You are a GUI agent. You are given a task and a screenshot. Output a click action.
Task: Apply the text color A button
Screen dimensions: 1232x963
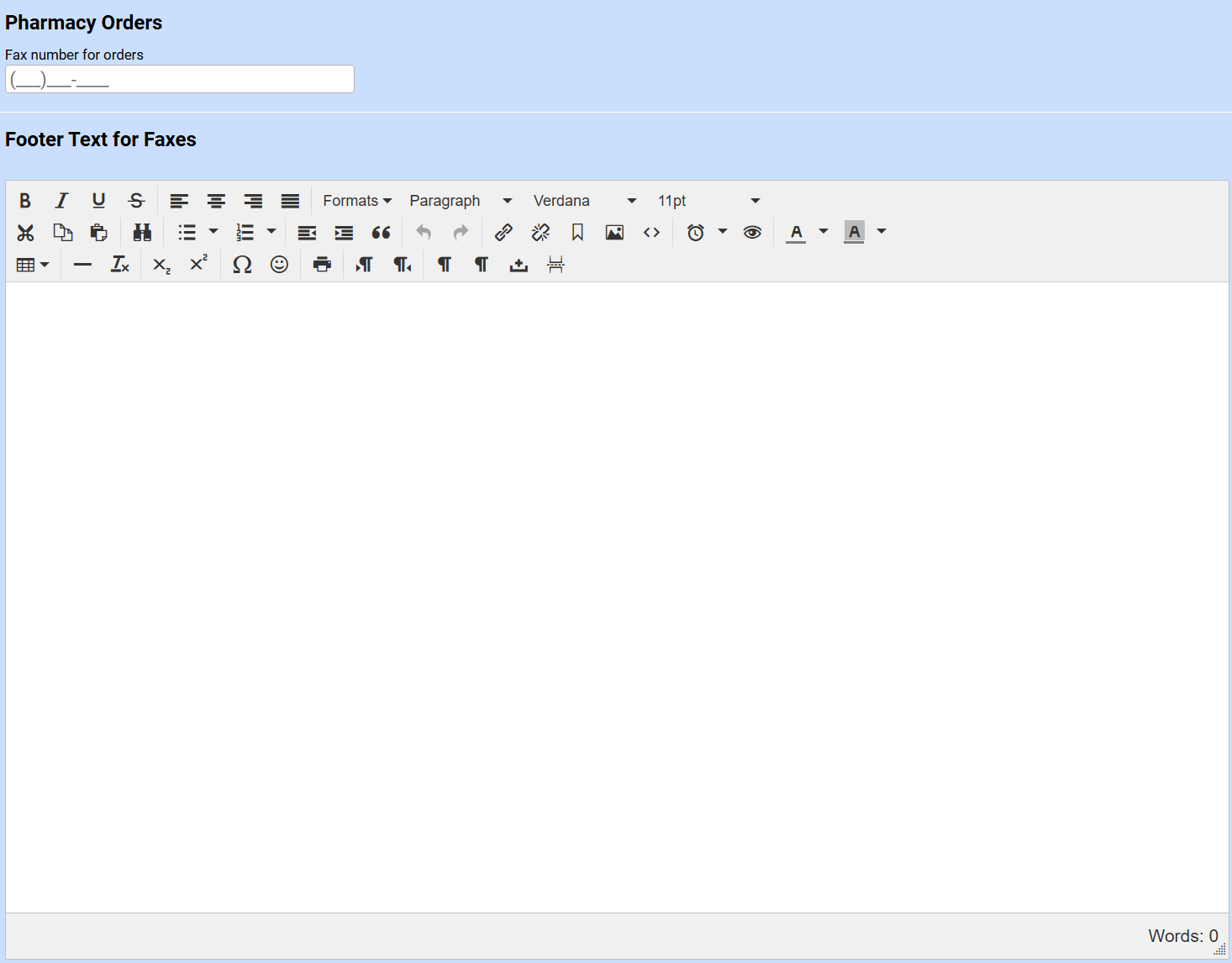796,233
